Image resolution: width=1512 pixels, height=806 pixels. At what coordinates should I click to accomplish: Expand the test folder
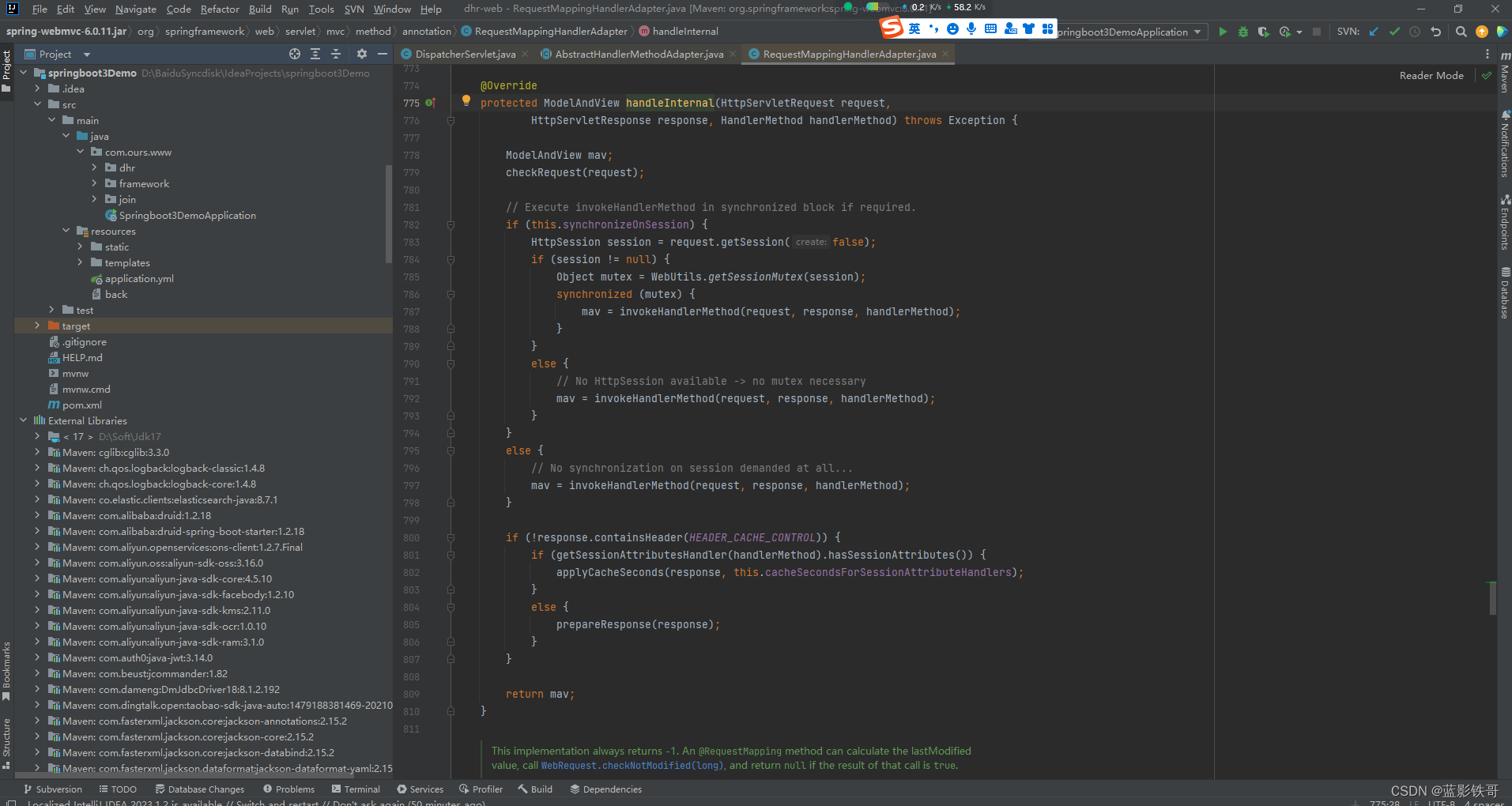click(51, 310)
